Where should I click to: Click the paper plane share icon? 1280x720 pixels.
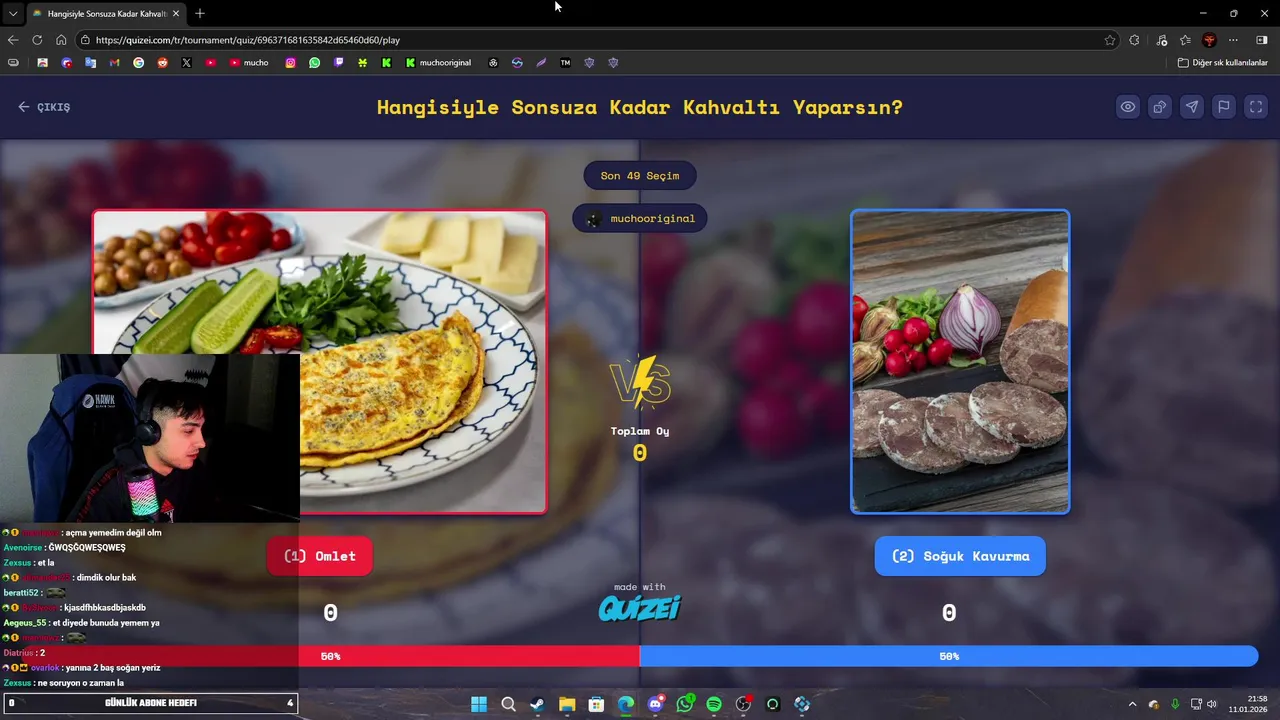pos(1192,107)
